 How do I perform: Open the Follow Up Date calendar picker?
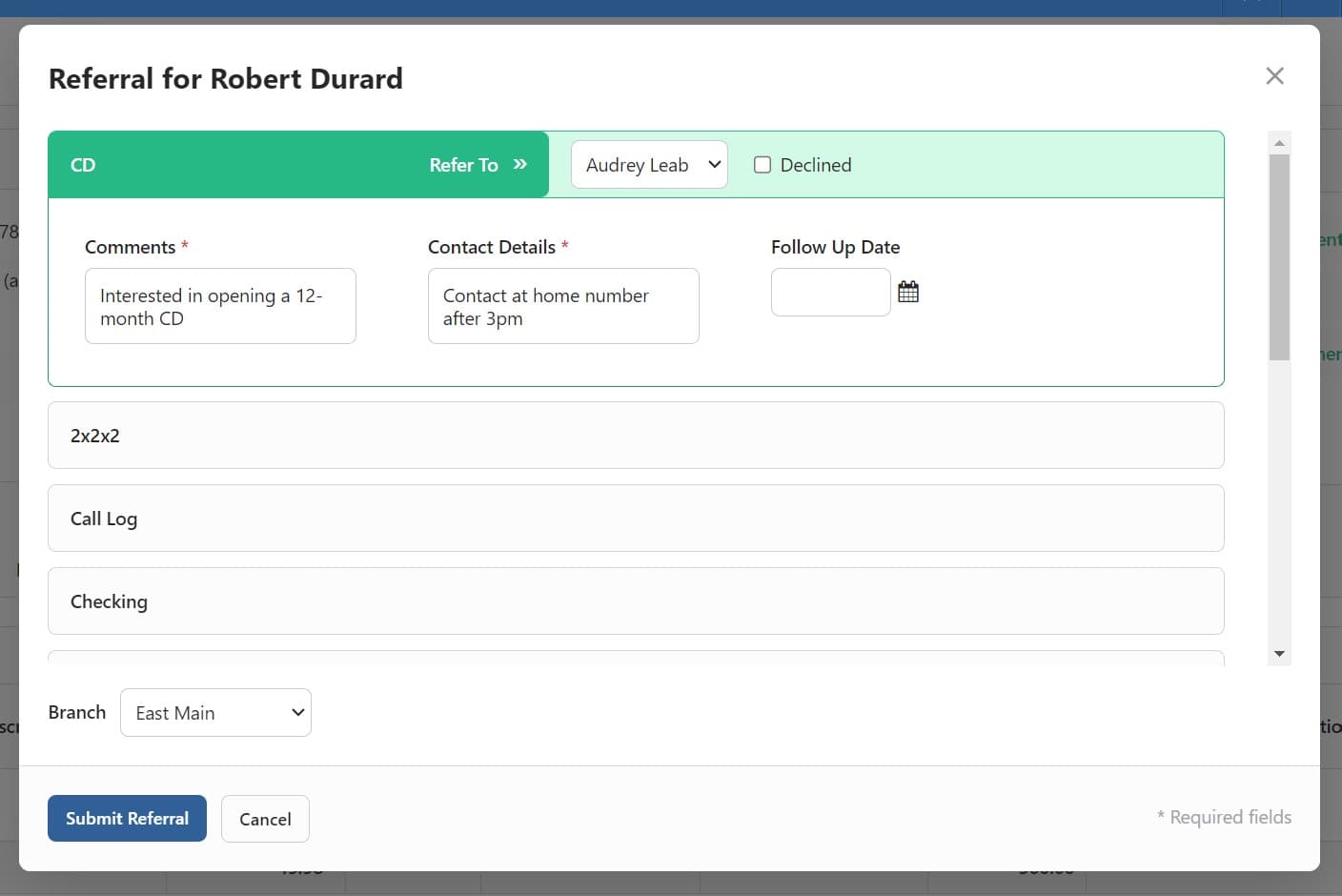pos(908,292)
